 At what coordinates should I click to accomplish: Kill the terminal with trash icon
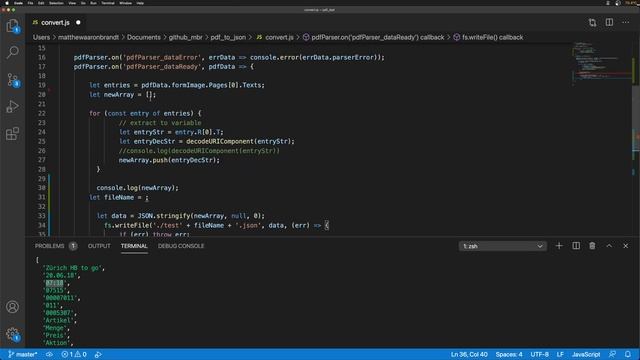click(x=592, y=246)
